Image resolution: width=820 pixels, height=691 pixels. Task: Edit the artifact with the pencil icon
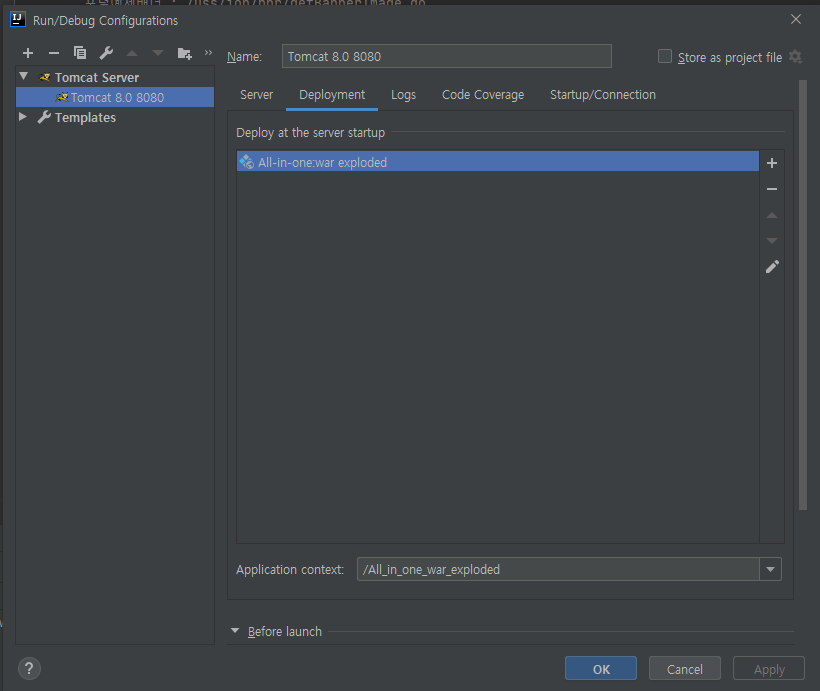[771, 266]
